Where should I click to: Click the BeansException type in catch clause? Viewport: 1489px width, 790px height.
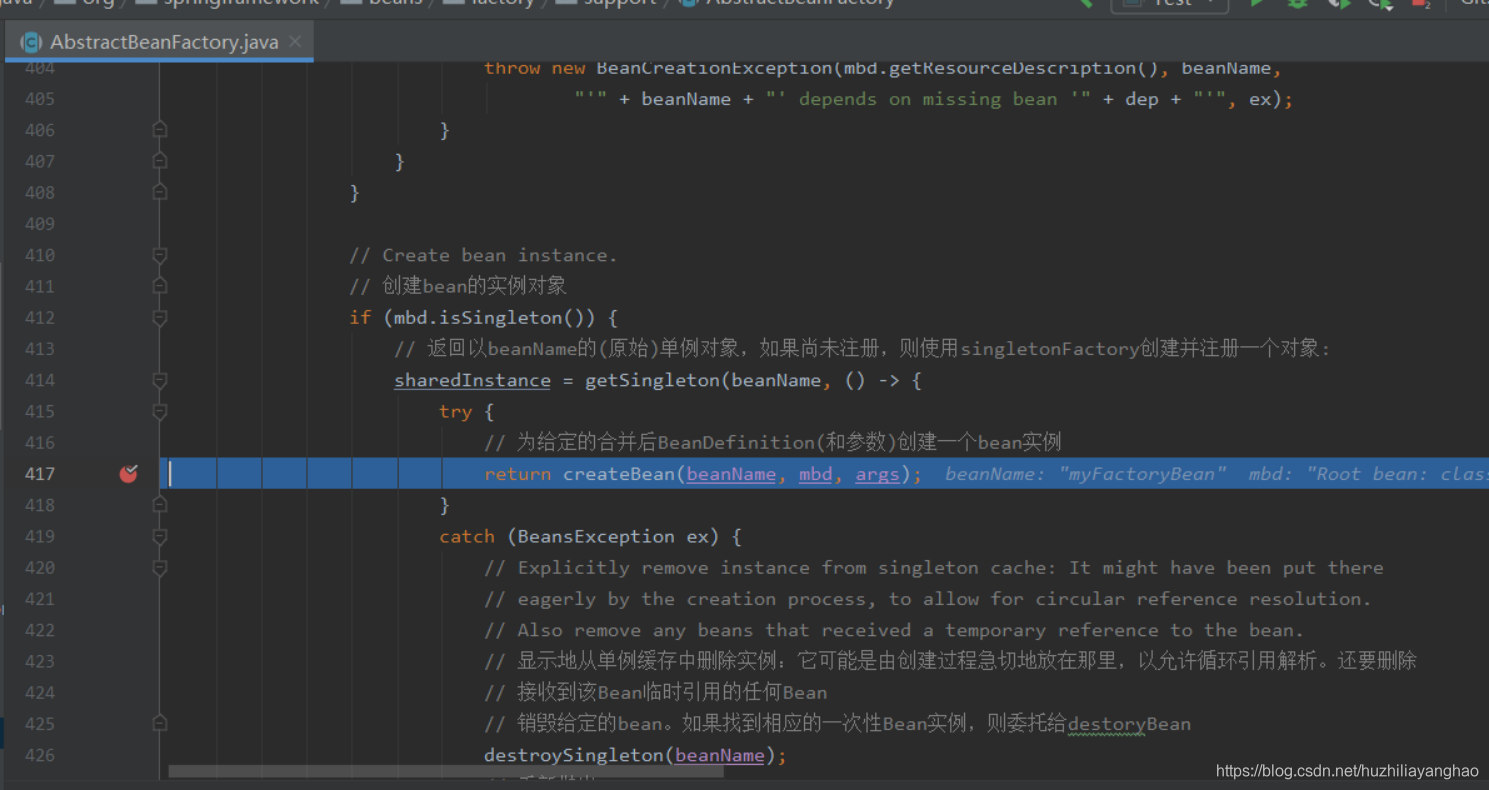596,536
